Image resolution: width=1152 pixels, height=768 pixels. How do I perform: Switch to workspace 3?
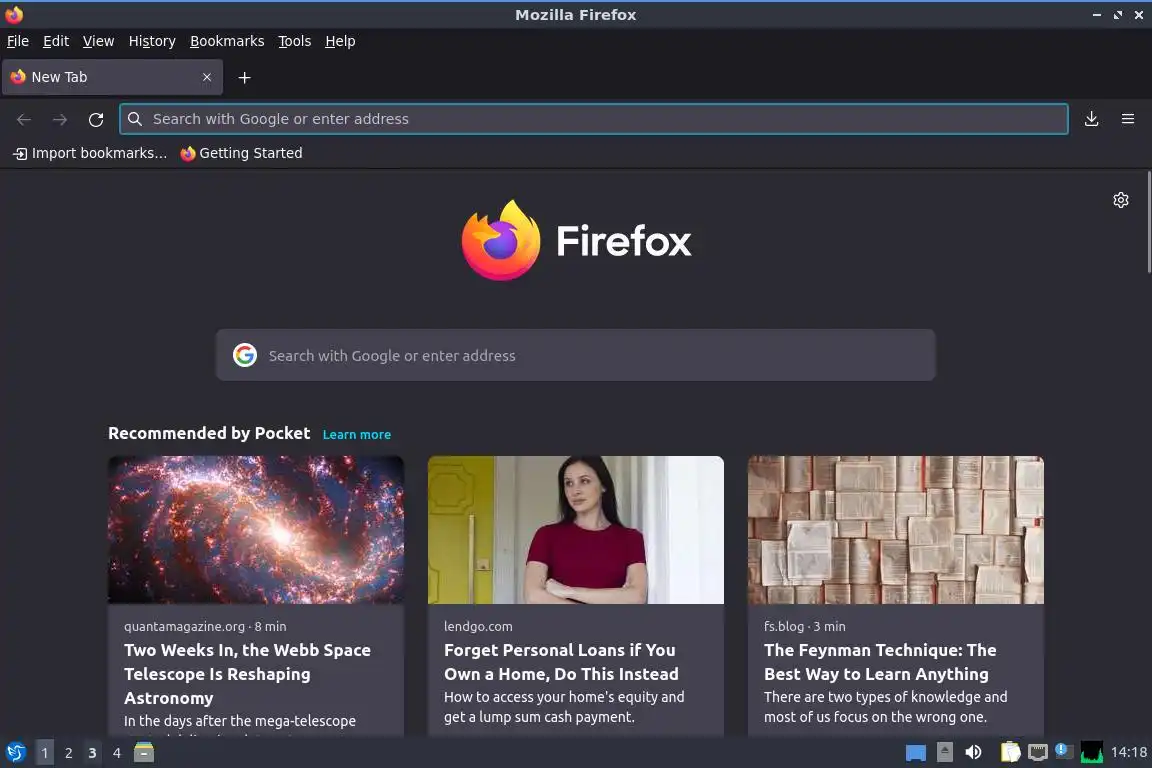click(93, 753)
